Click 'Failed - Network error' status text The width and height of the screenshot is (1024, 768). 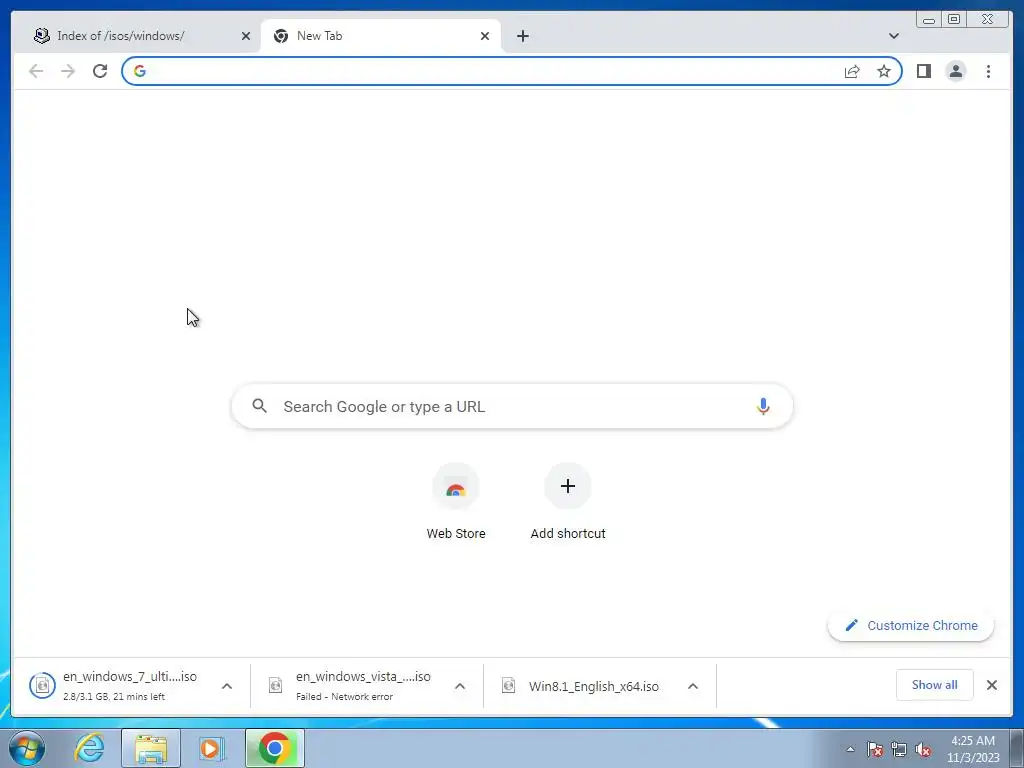(344, 697)
